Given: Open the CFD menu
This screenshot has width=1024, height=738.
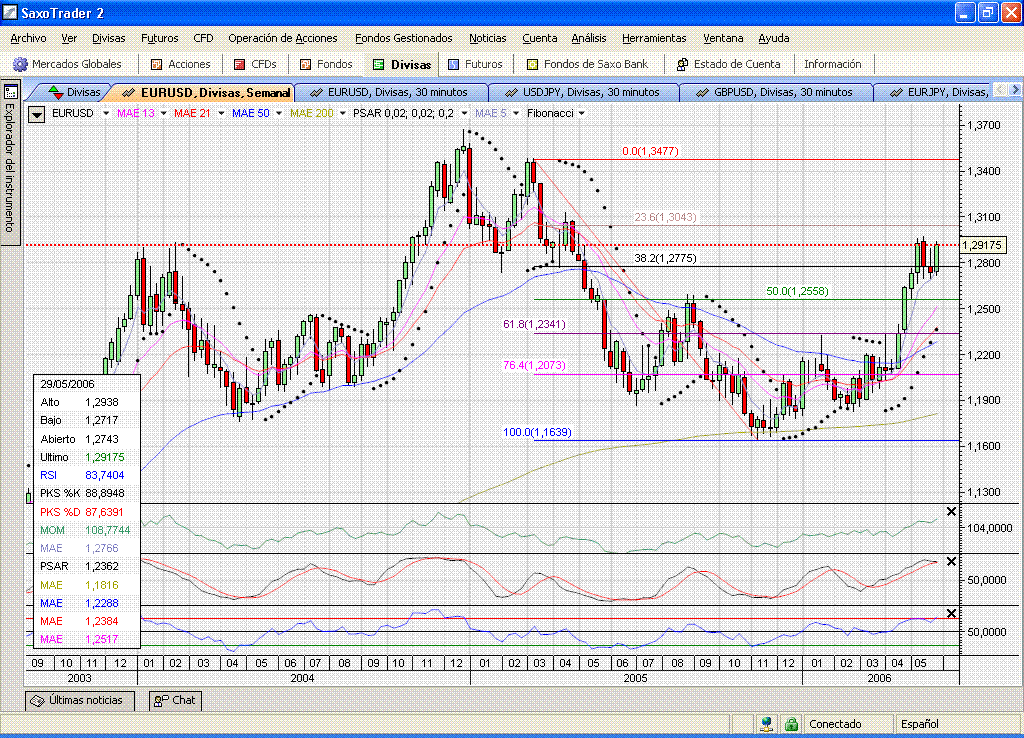Looking at the screenshot, I should (x=203, y=39).
